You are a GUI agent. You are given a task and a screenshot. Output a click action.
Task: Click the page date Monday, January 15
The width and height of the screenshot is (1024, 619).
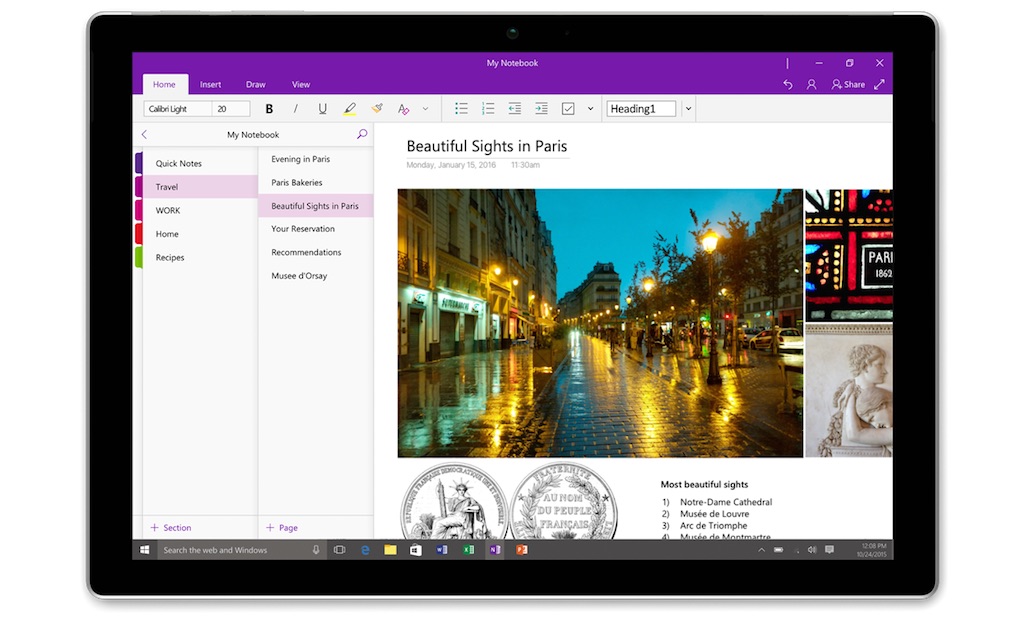451,165
